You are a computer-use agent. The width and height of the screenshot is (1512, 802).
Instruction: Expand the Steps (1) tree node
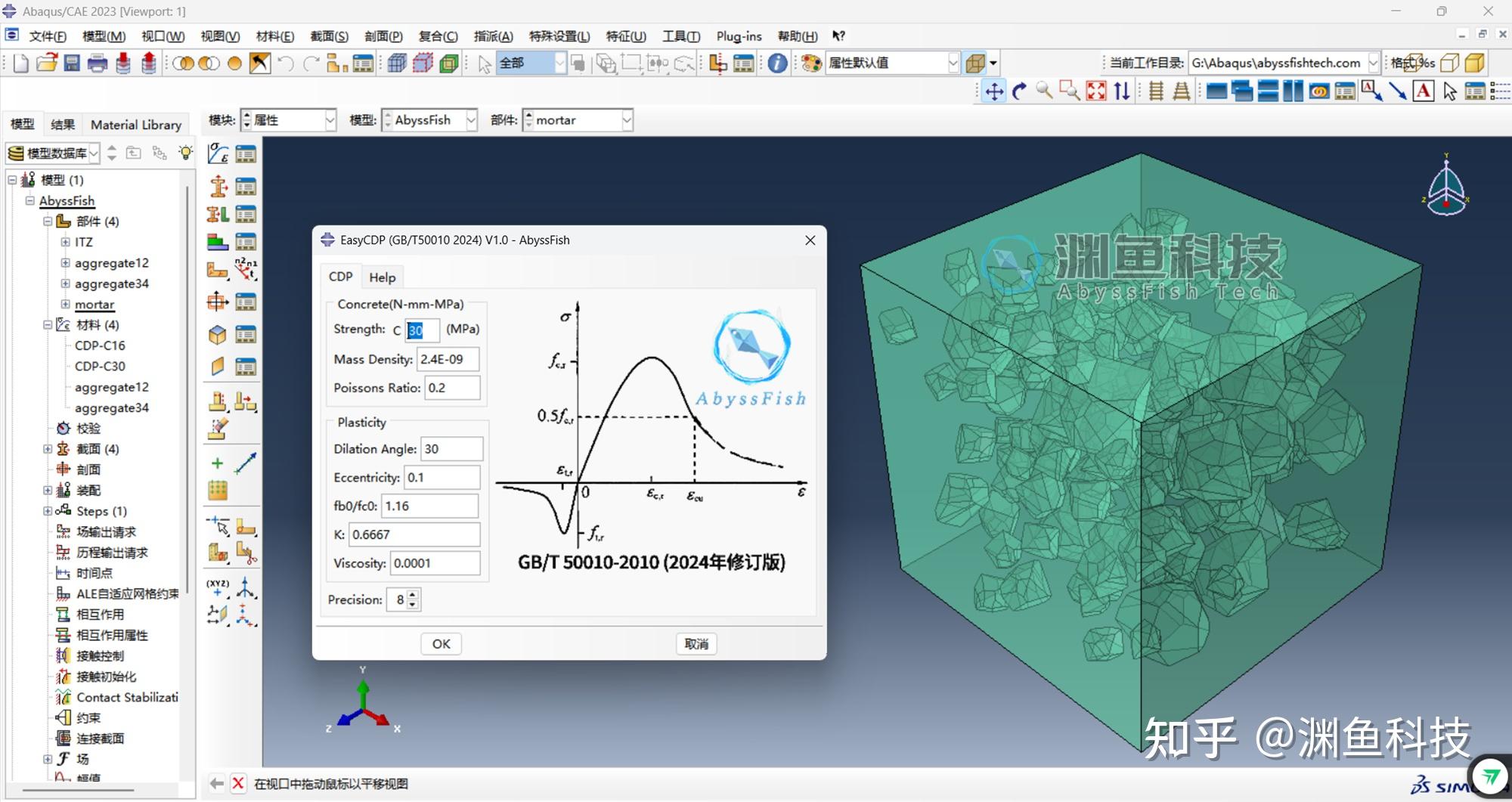pos(48,511)
